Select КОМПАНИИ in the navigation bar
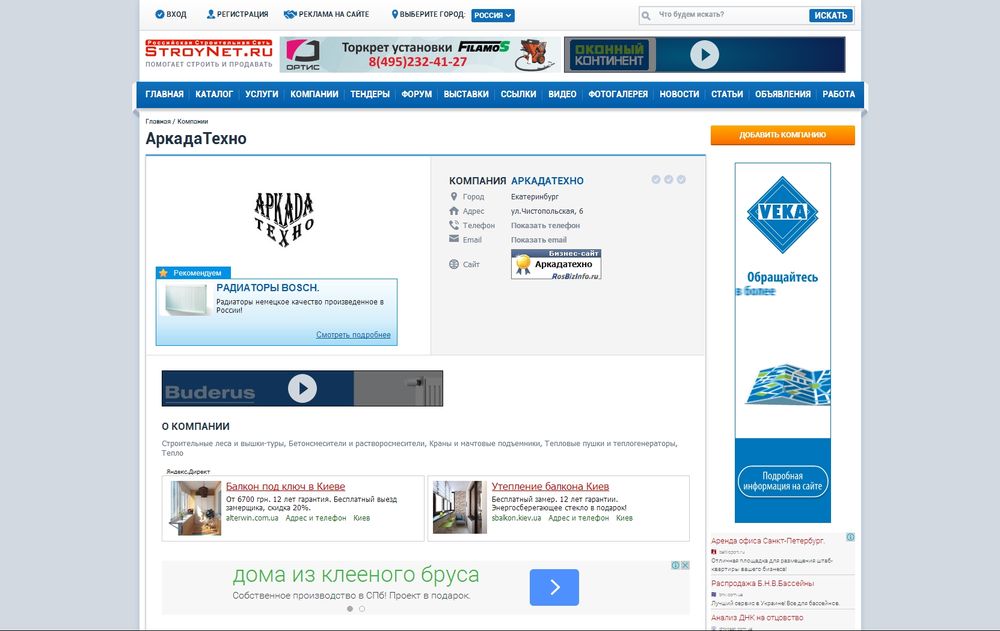The image size is (1000, 631). pos(314,94)
